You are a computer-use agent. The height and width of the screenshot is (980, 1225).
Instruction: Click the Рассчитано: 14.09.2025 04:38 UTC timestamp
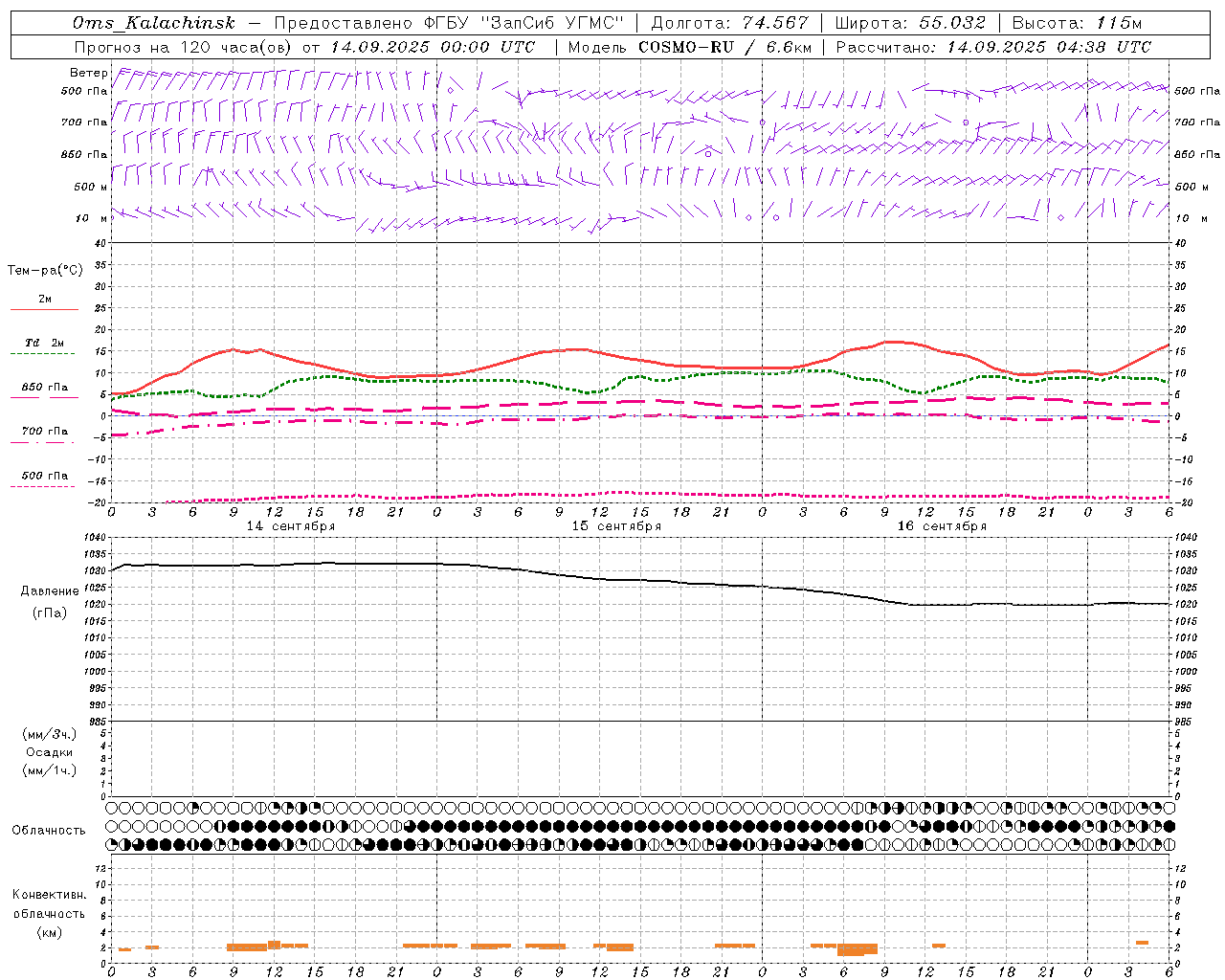pos(993,47)
